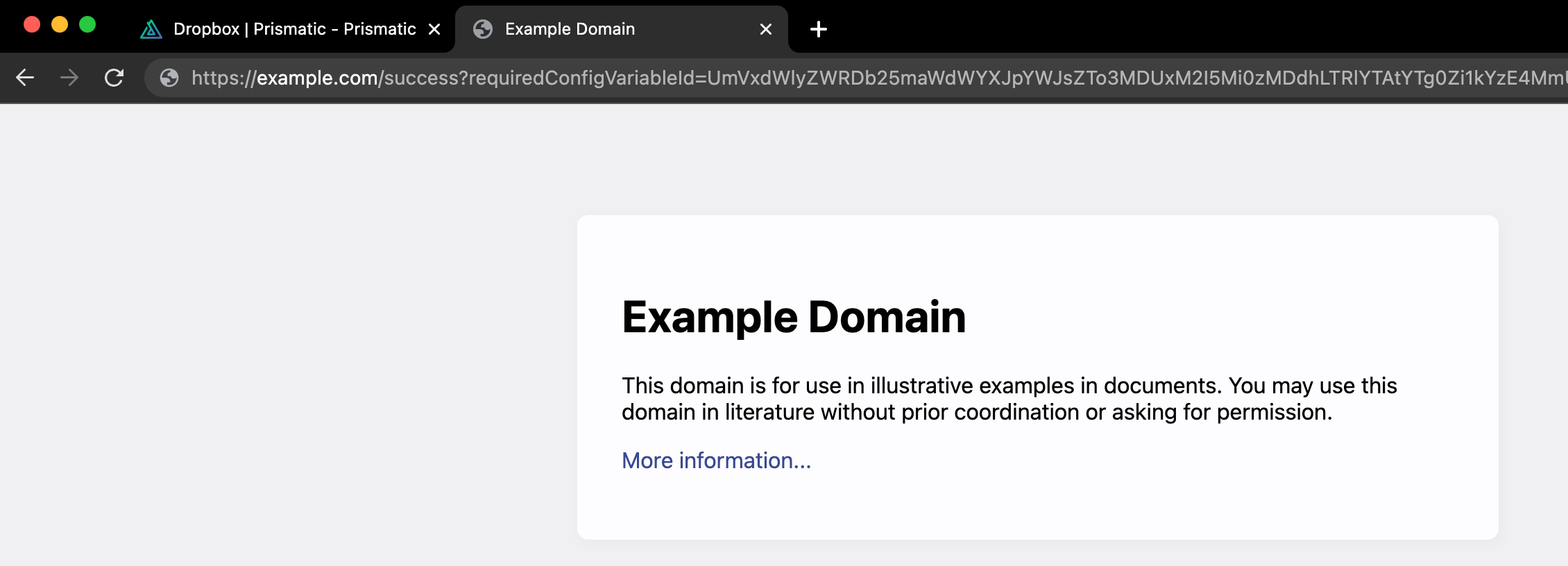Select the Example Domain tab
Viewport: 1568px width, 566px height.
coord(622,29)
